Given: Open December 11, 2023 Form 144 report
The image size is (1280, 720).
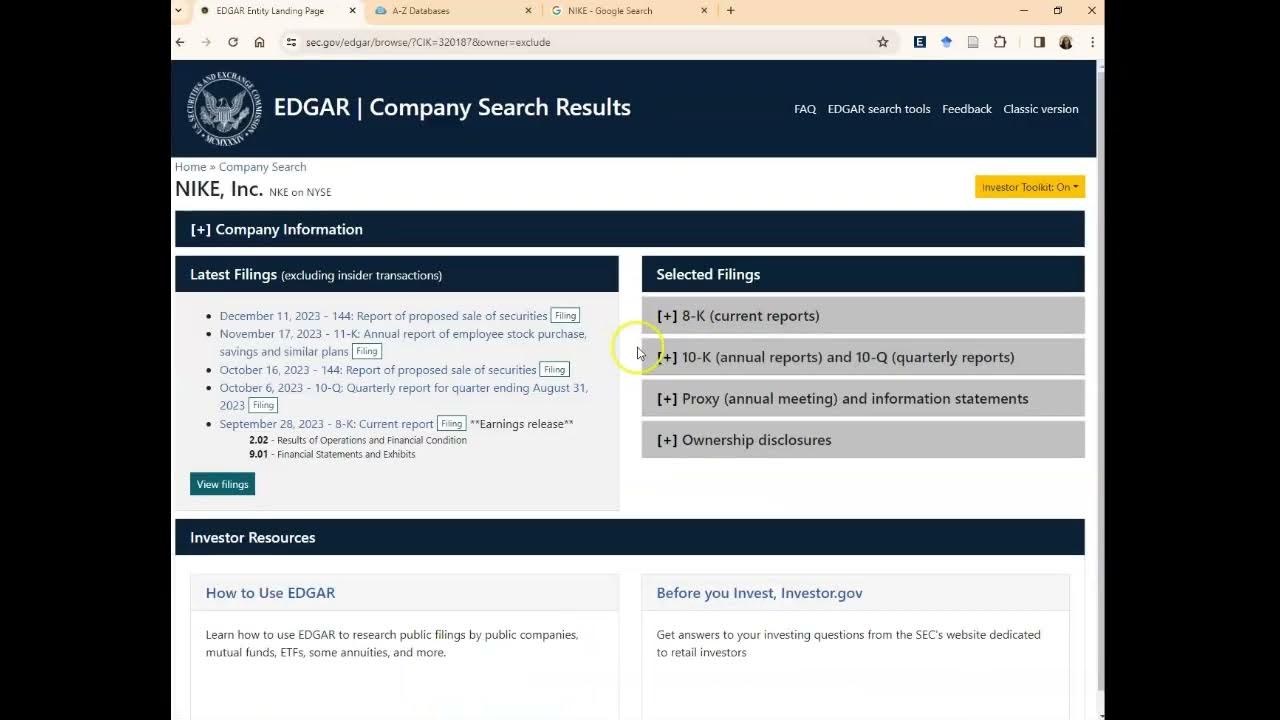Looking at the screenshot, I should (383, 316).
